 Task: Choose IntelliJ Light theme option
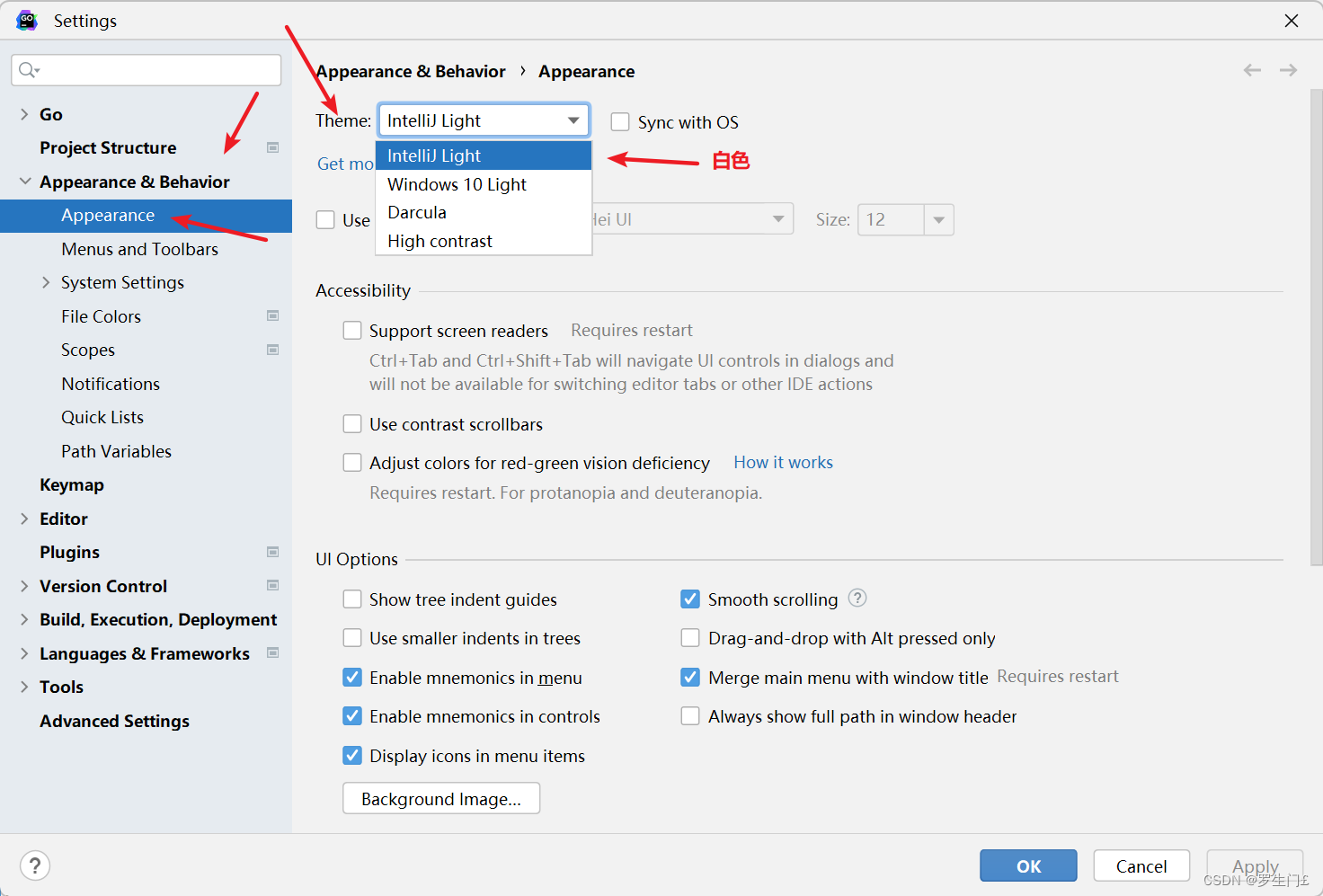pyautogui.click(x=484, y=155)
